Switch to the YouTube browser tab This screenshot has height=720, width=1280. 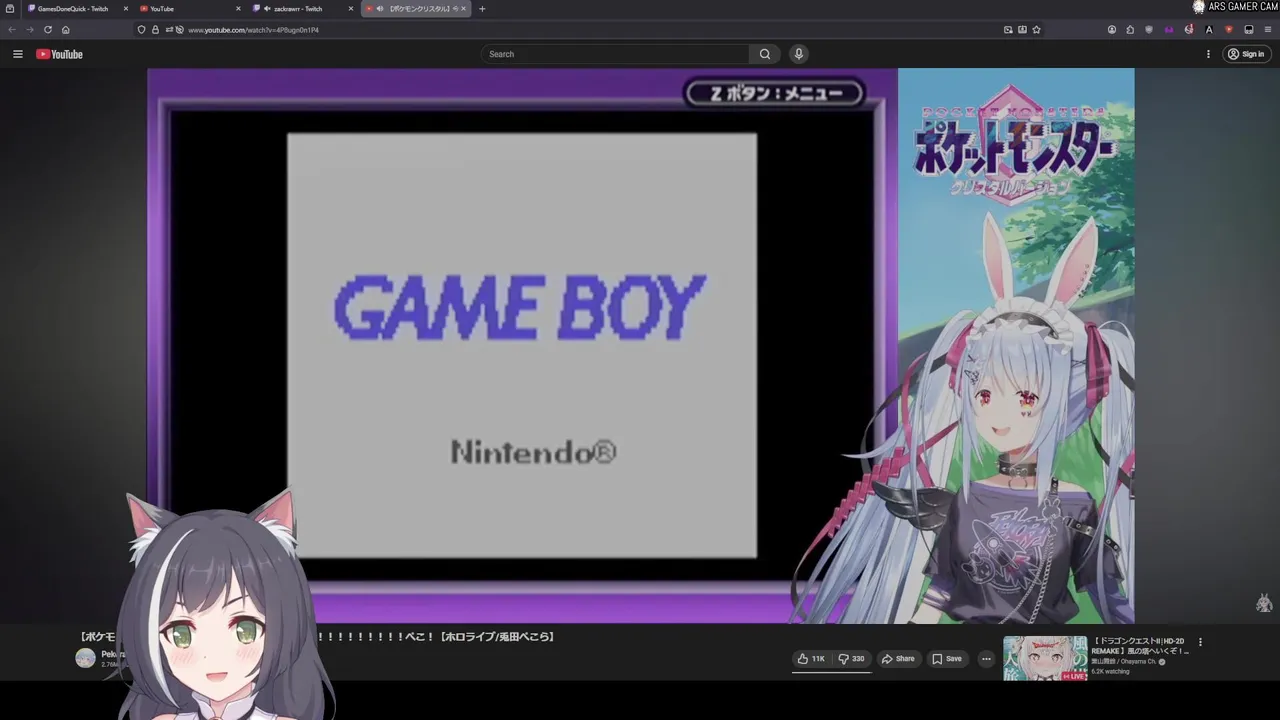click(190, 9)
